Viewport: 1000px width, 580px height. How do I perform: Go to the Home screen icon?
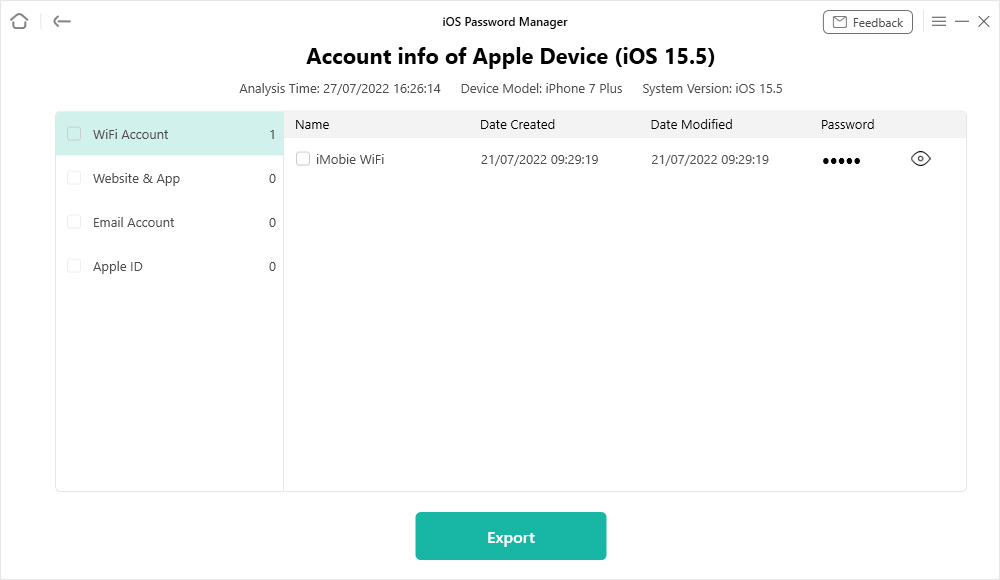(19, 21)
